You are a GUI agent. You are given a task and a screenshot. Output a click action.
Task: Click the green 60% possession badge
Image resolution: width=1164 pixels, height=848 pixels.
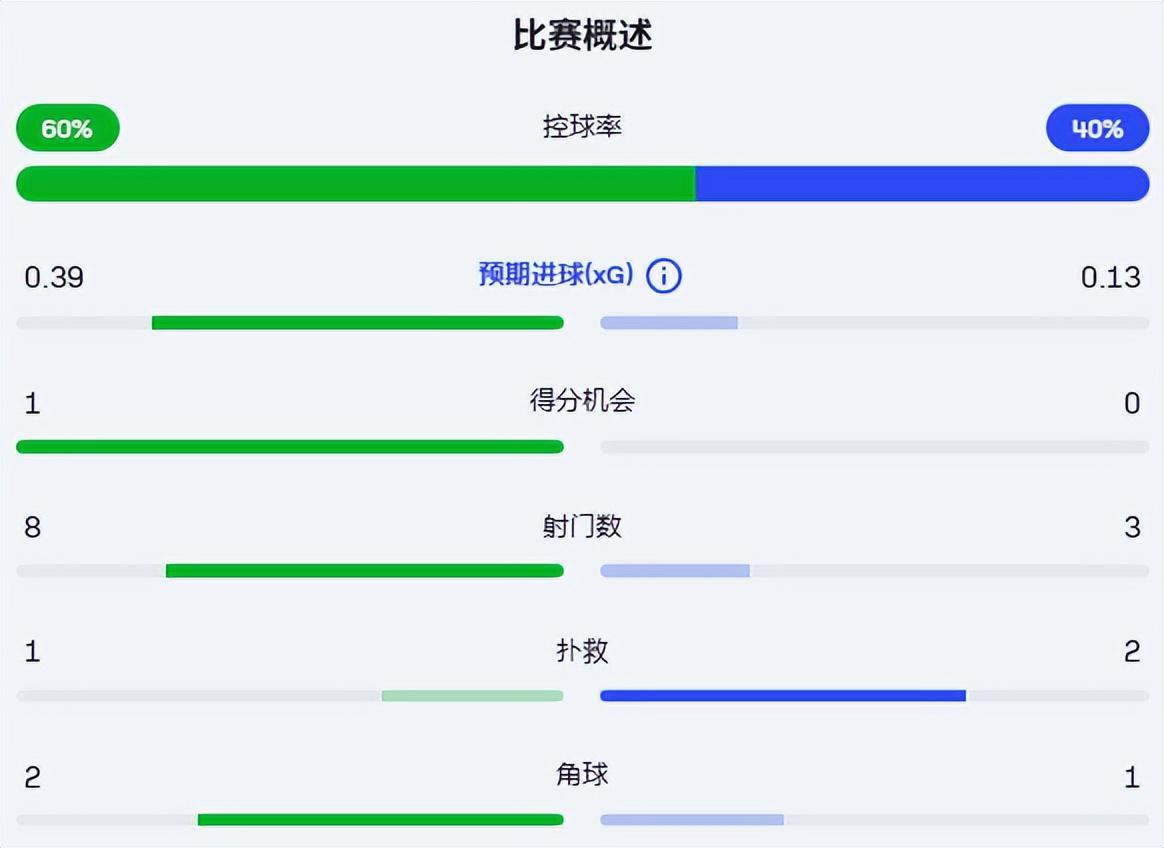coord(68,128)
